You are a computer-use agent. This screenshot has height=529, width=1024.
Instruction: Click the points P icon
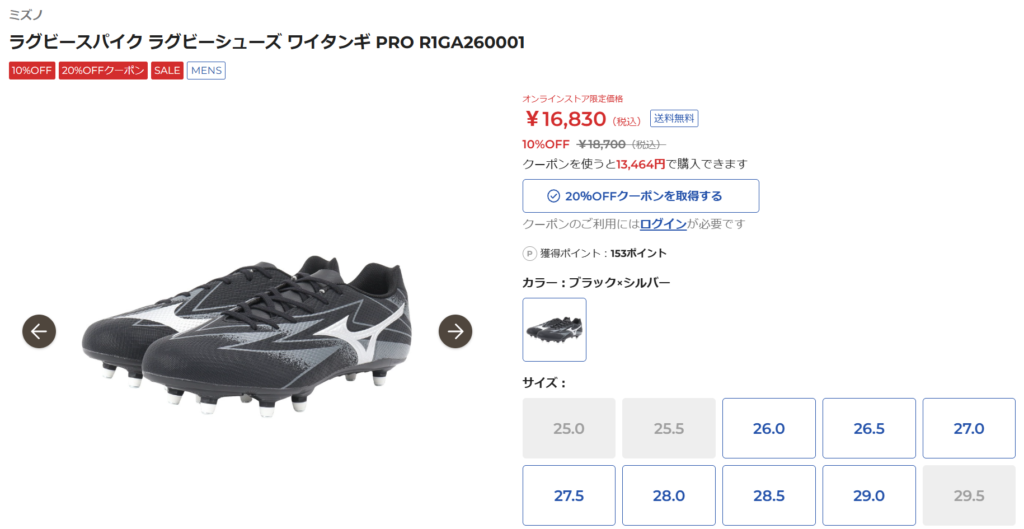[530, 253]
